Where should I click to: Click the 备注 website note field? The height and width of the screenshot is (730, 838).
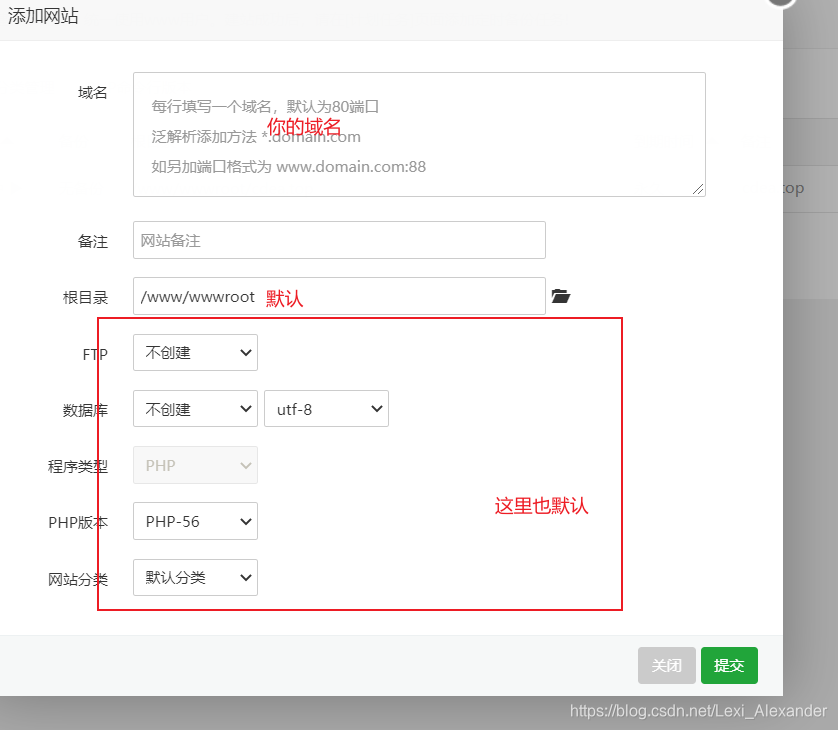point(339,240)
